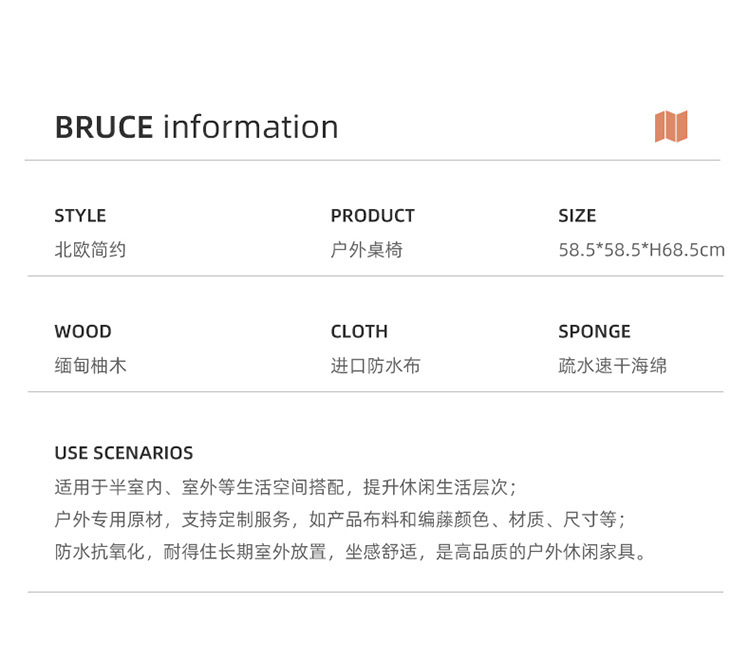
Task: Click the style value 北欧简约
Action: (90, 250)
